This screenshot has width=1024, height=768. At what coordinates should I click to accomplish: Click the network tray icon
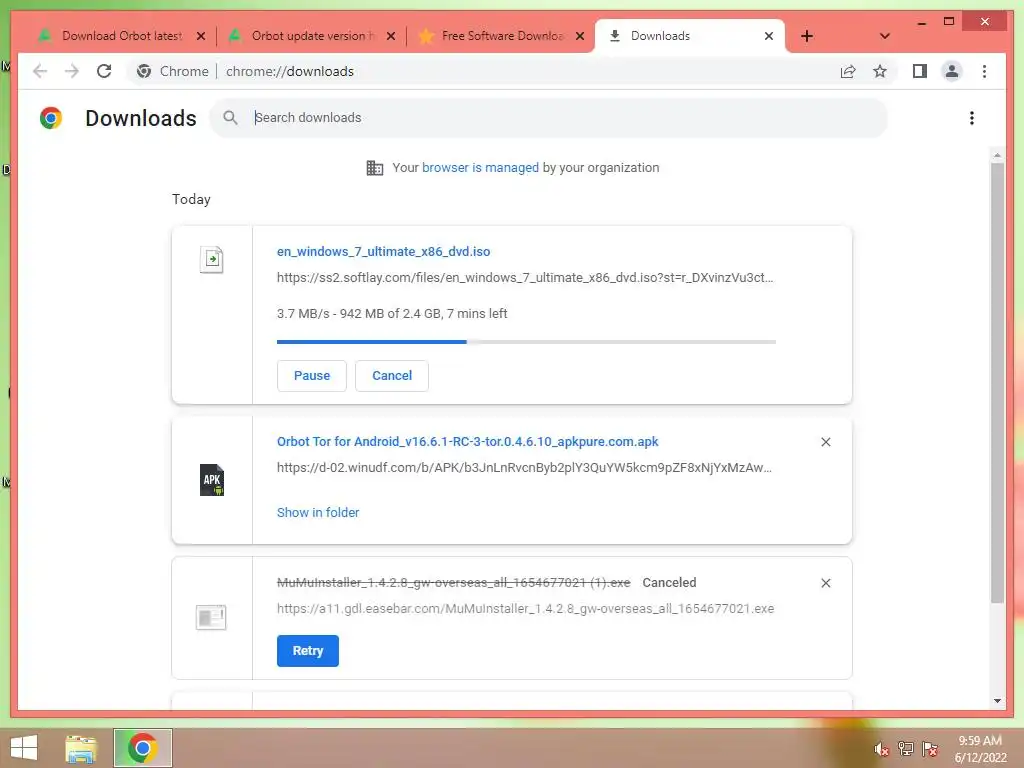click(905, 749)
